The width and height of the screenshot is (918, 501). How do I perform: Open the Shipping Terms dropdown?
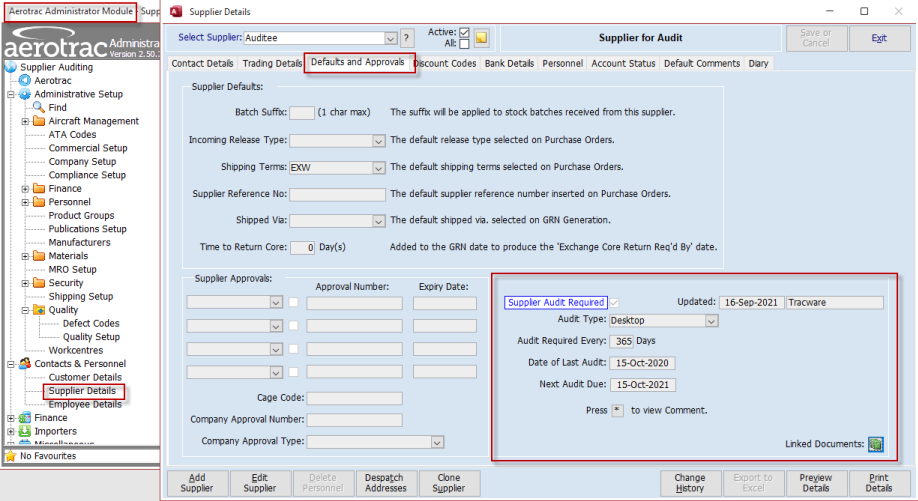(378, 167)
